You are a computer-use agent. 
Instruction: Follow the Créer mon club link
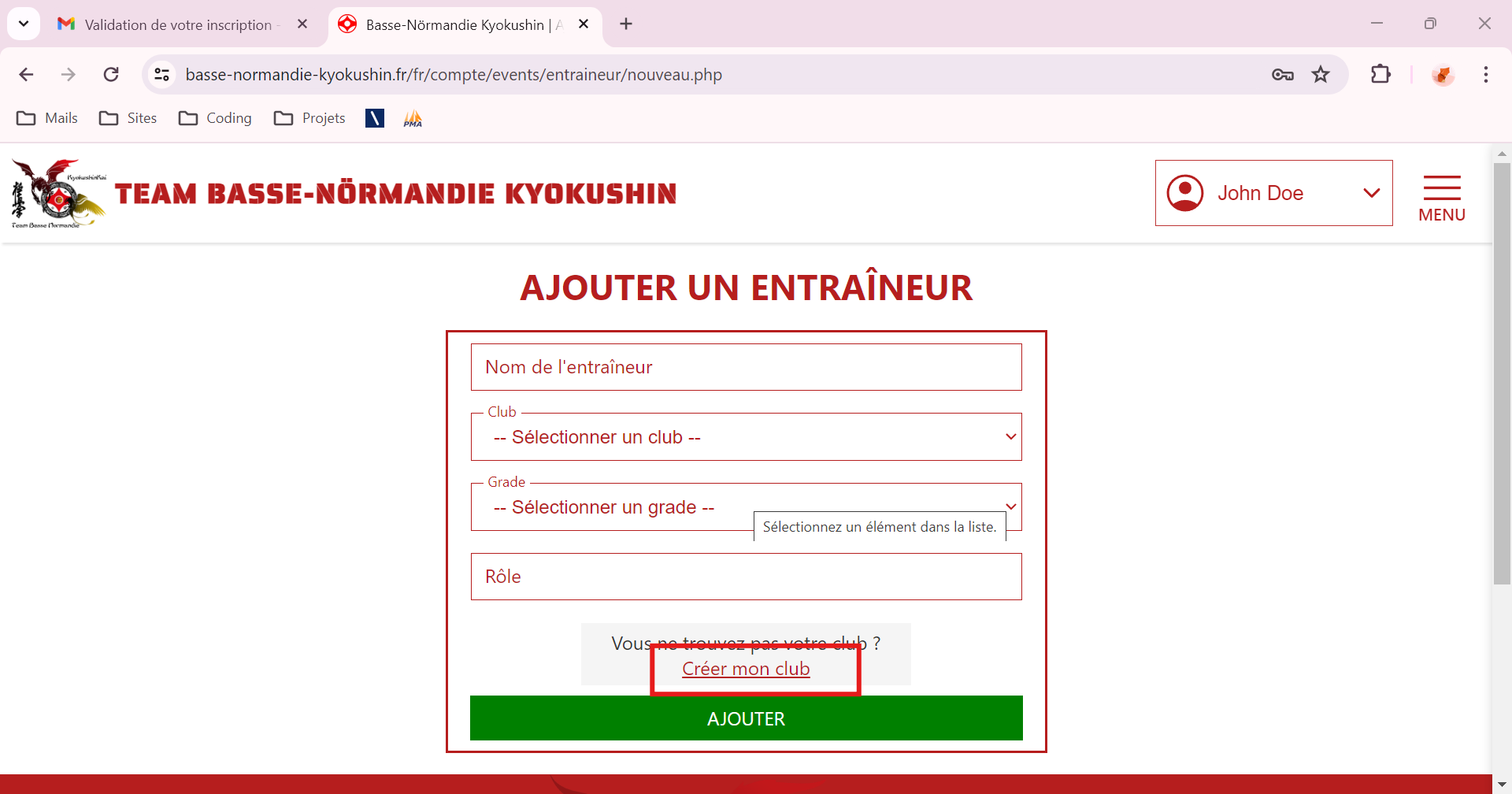[x=746, y=669]
